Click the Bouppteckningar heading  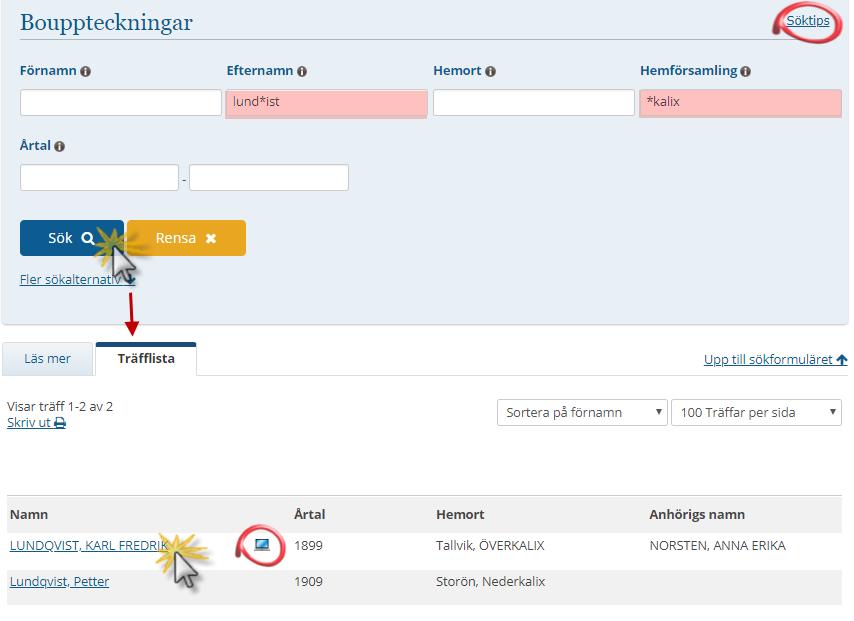(106, 23)
